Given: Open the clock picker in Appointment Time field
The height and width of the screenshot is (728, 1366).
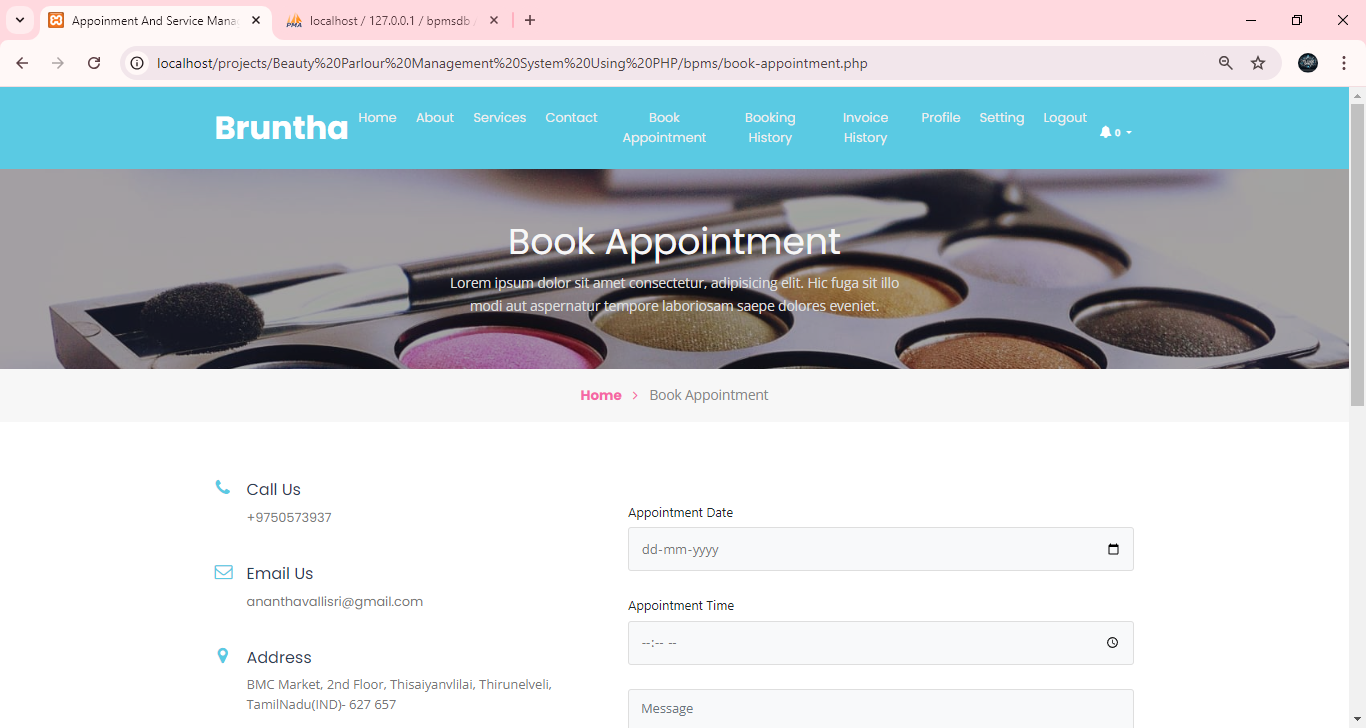Looking at the screenshot, I should (1112, 642).
